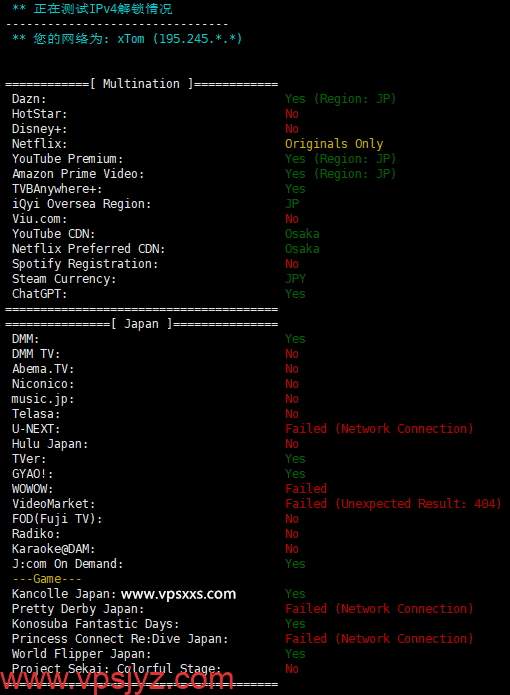Select the 'Originals Only' Netflix result
Screen dimensions: 510x695
pyautogui.click(x=334, y=144)
